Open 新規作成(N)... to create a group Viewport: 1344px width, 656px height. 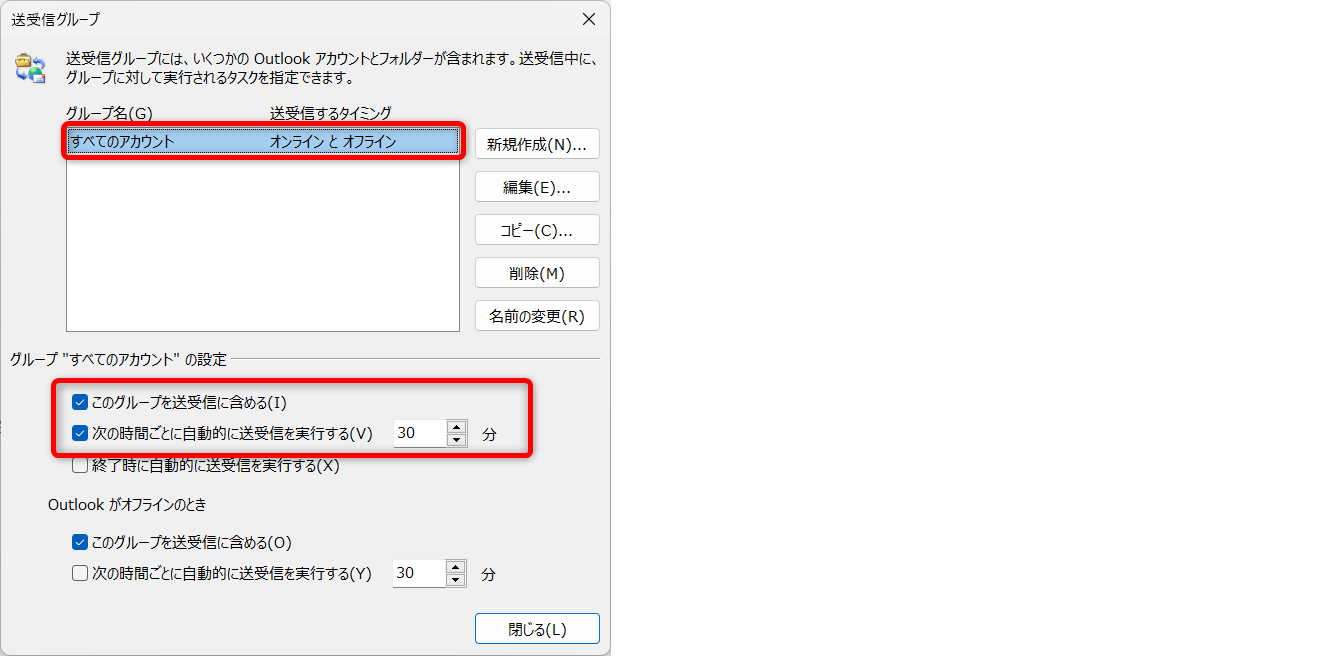click(x=537, y=144)
